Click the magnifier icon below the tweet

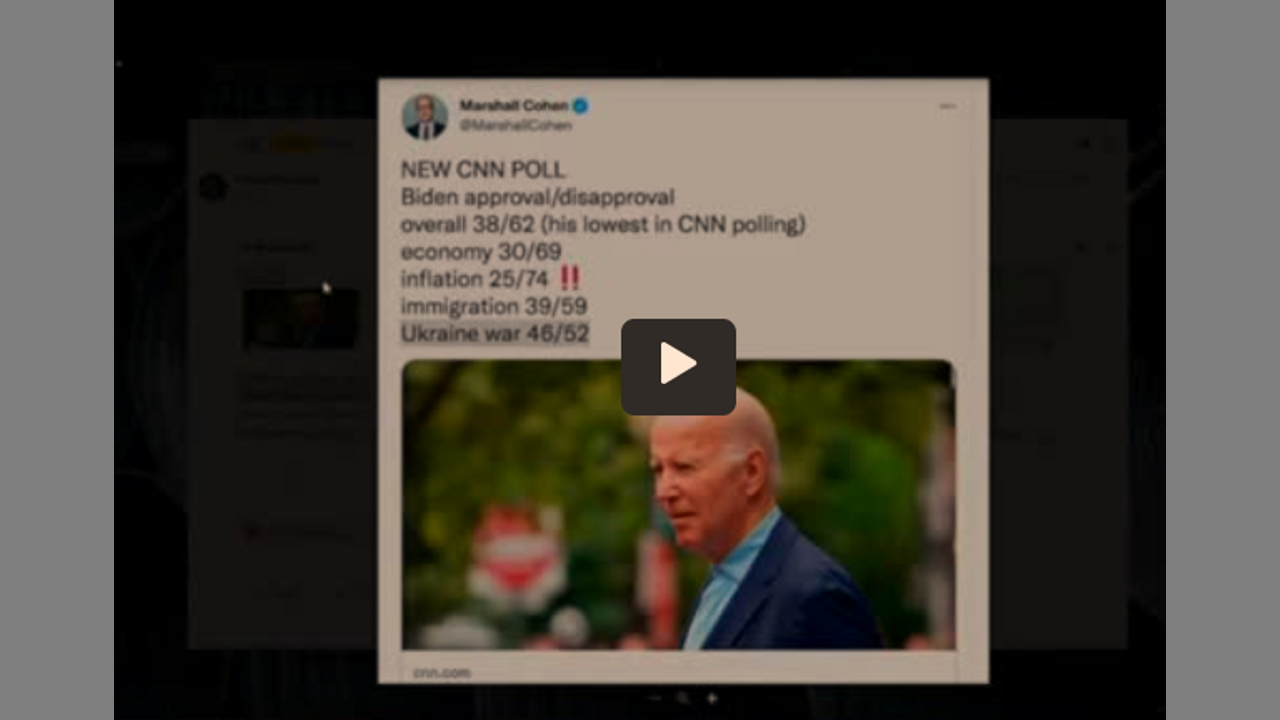tap(684, 698)
